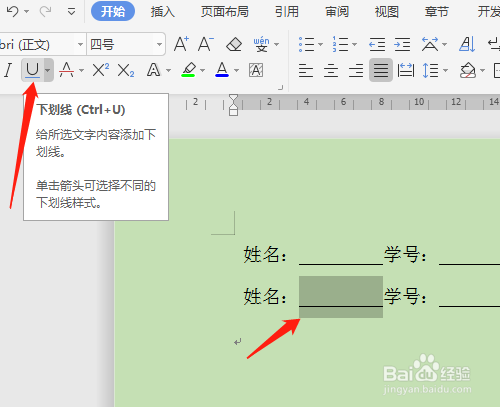Image resolution: width=500 pixels, height=407 pixels.
Task: Switch to the 开始 ribbon tab
Action: pyautogui.click(x=113, y=11)
